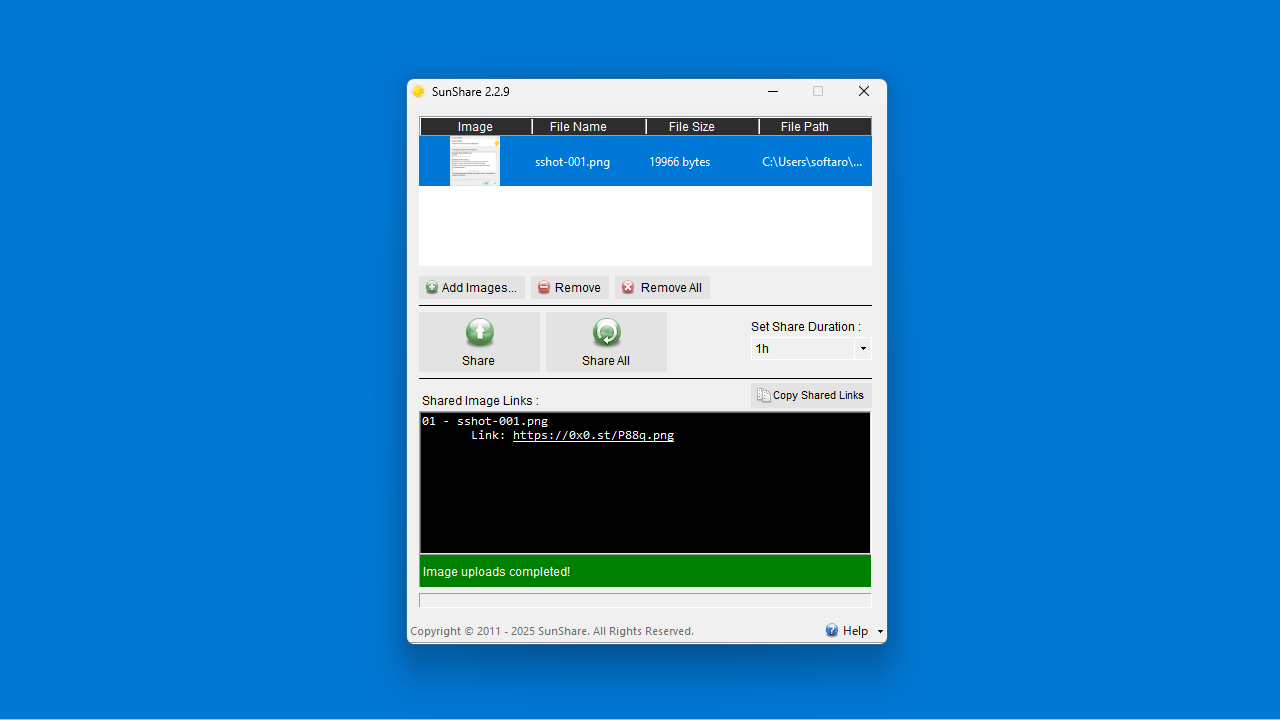Click the File Path column header

tap(805, 127)
